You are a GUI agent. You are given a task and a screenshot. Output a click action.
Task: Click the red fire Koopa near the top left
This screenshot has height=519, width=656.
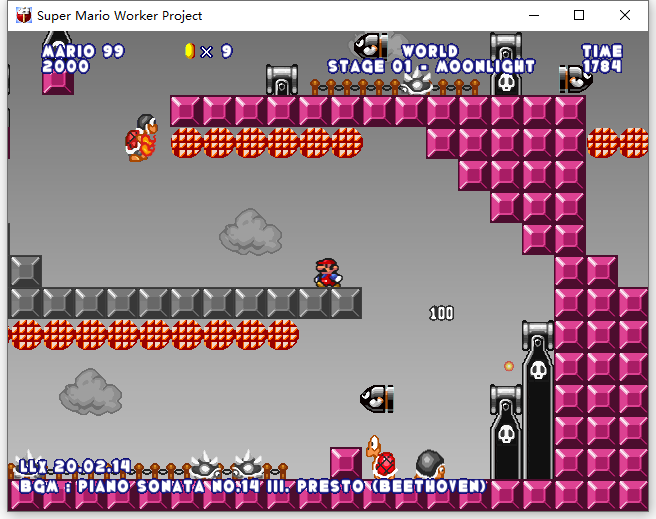pos(141,138)
